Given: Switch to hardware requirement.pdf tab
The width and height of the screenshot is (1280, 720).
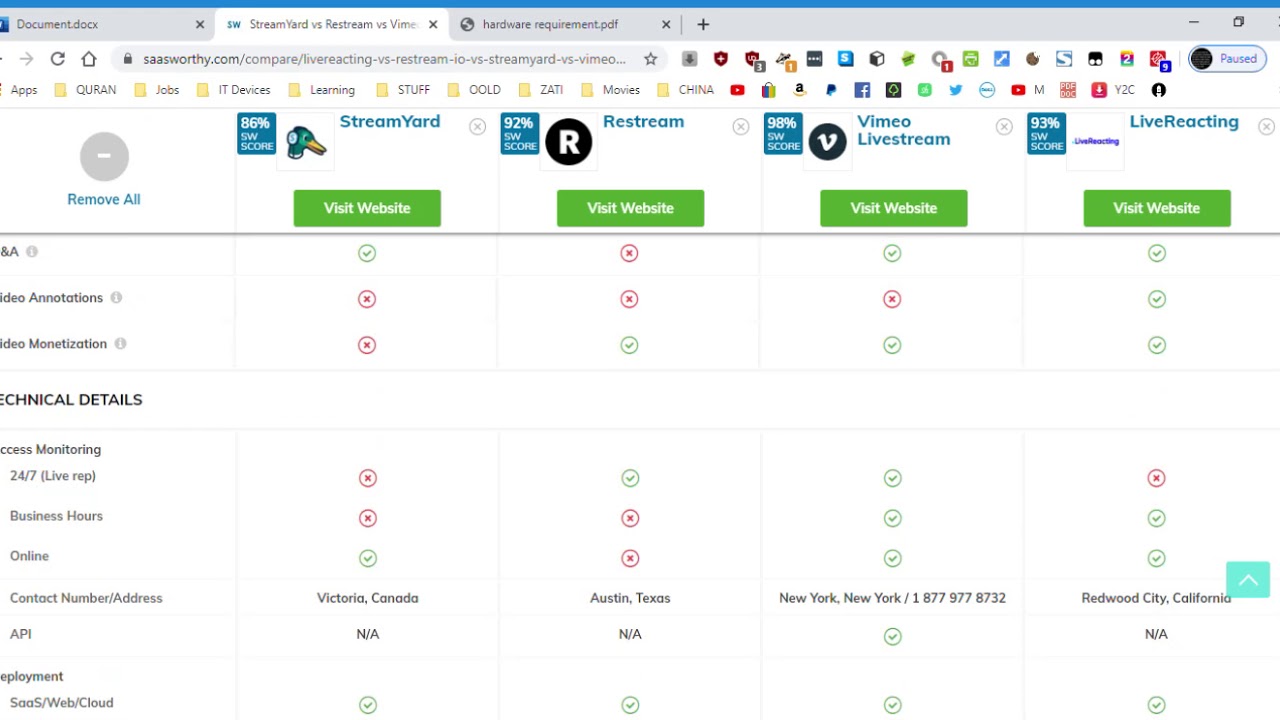Looking at the screenshot, I should tap(565, 24).
